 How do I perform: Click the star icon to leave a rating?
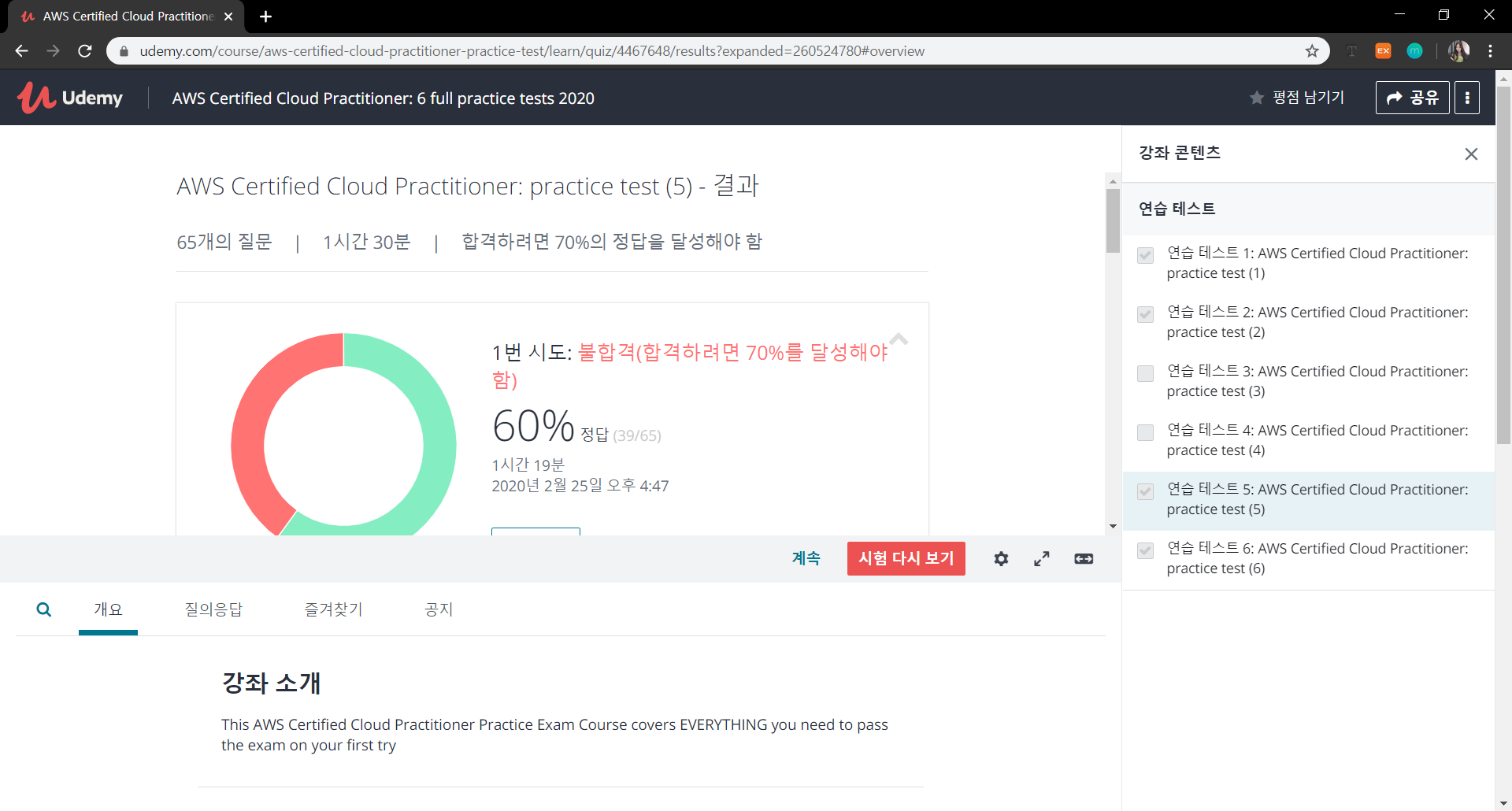click(1256, 98)
